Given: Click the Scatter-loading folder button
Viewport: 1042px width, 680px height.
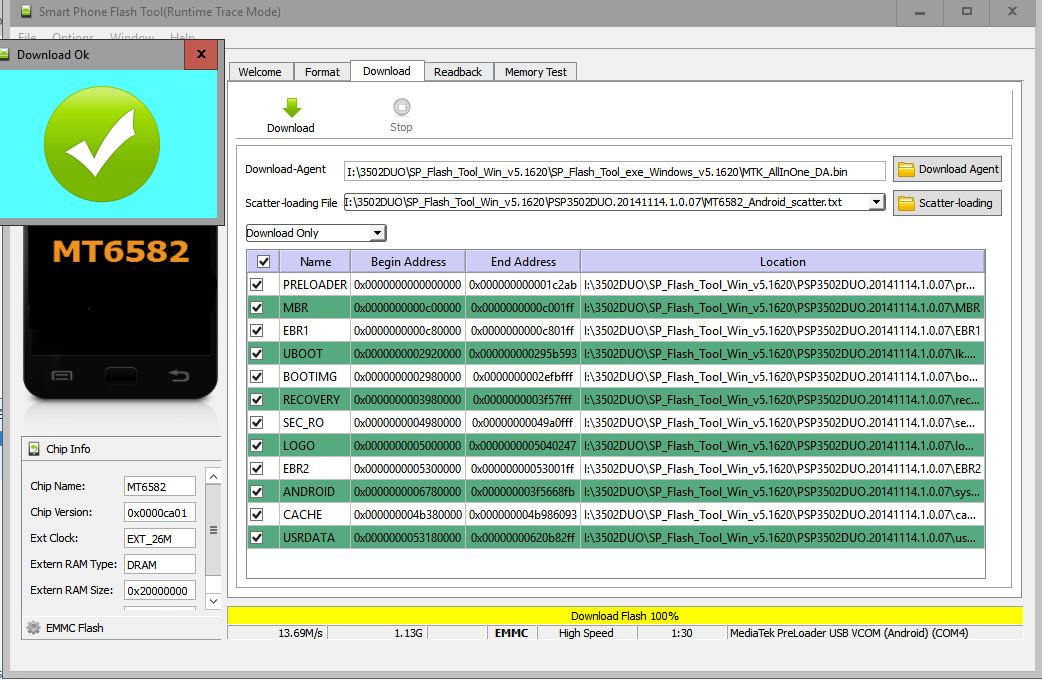Looking at the screenshot, I should tap(946, 203).
